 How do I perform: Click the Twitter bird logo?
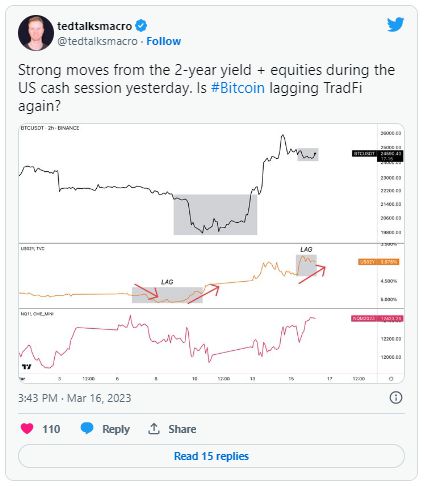pos(395,25)
